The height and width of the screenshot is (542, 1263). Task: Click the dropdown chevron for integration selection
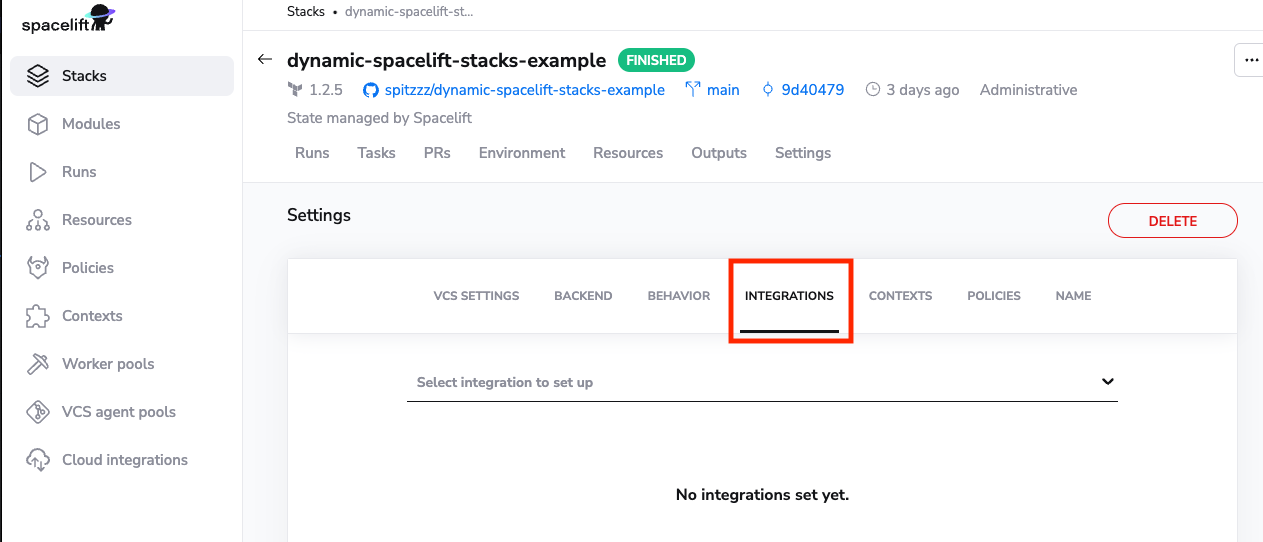tap(1107, 382)
